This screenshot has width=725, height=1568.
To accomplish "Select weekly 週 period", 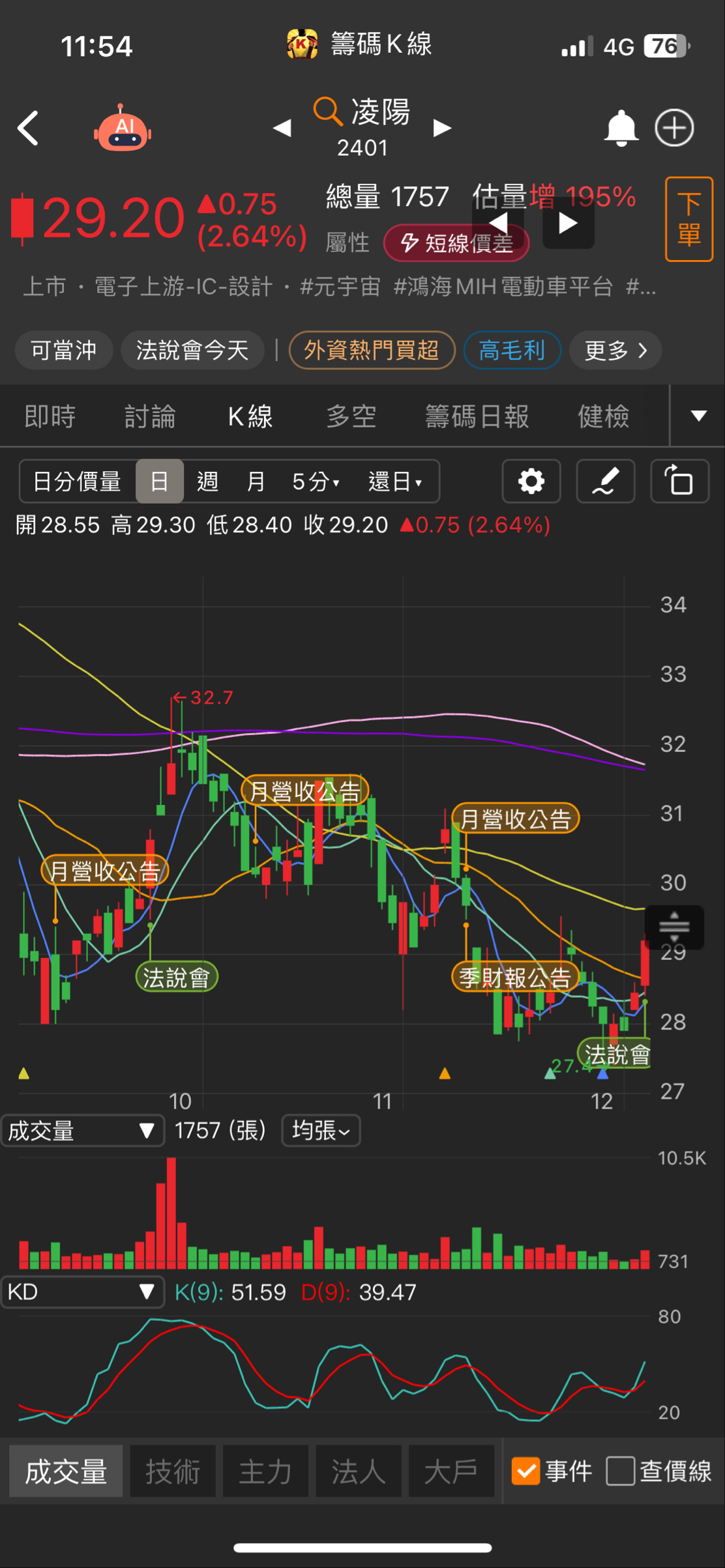I will click(207, 482).
